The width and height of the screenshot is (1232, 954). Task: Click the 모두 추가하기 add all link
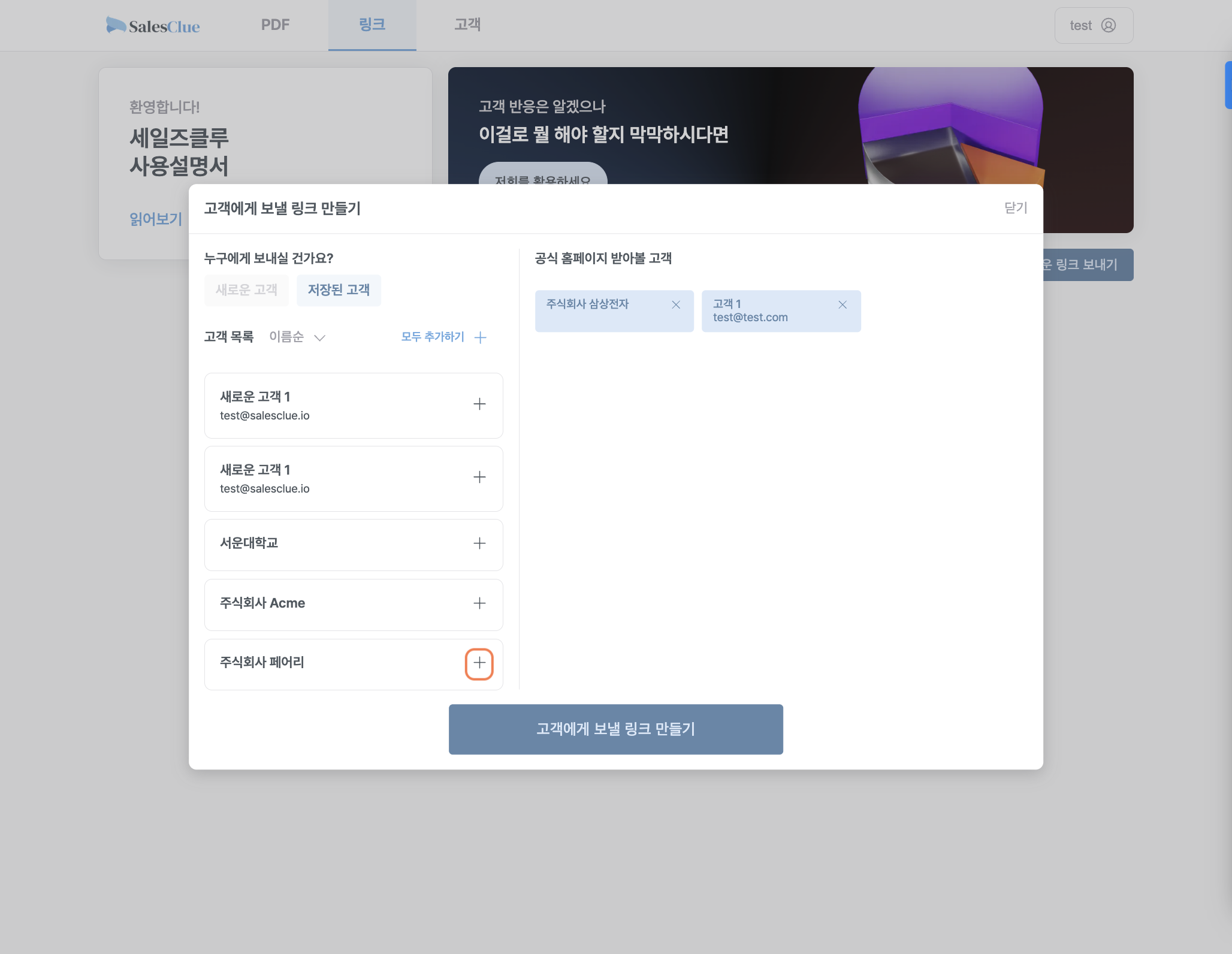tap(444, 337)
